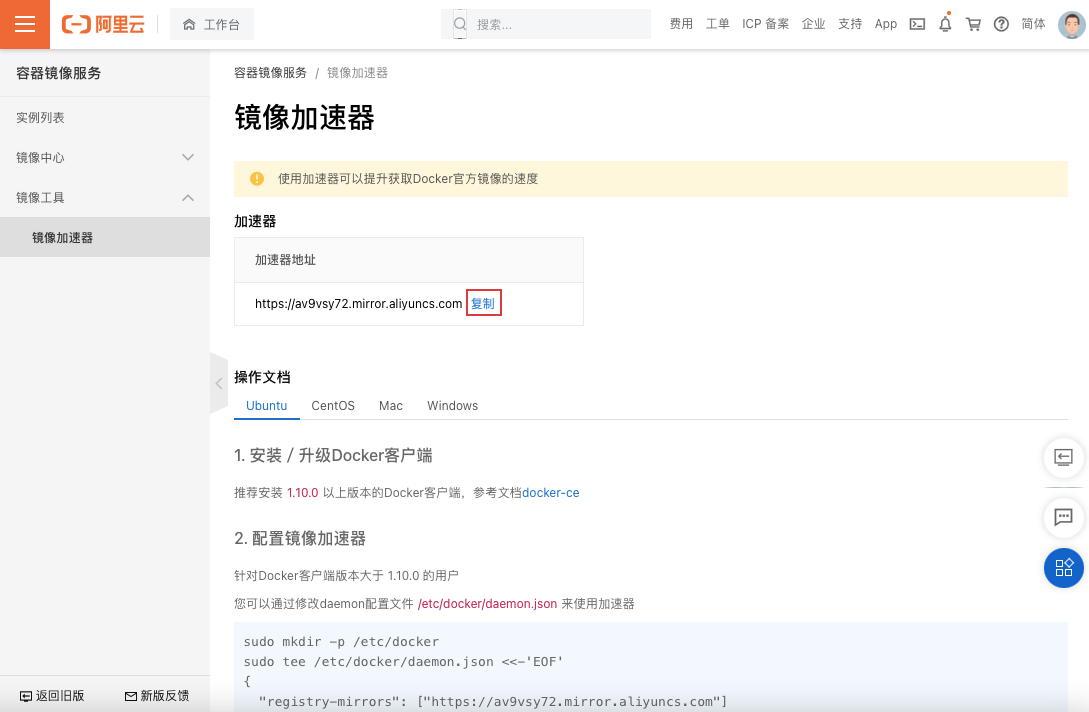Image resolution: width=1089 pixels, height=712 pixels.
Task: Open the docker-ce documentation link
Action: coord(551,492)
